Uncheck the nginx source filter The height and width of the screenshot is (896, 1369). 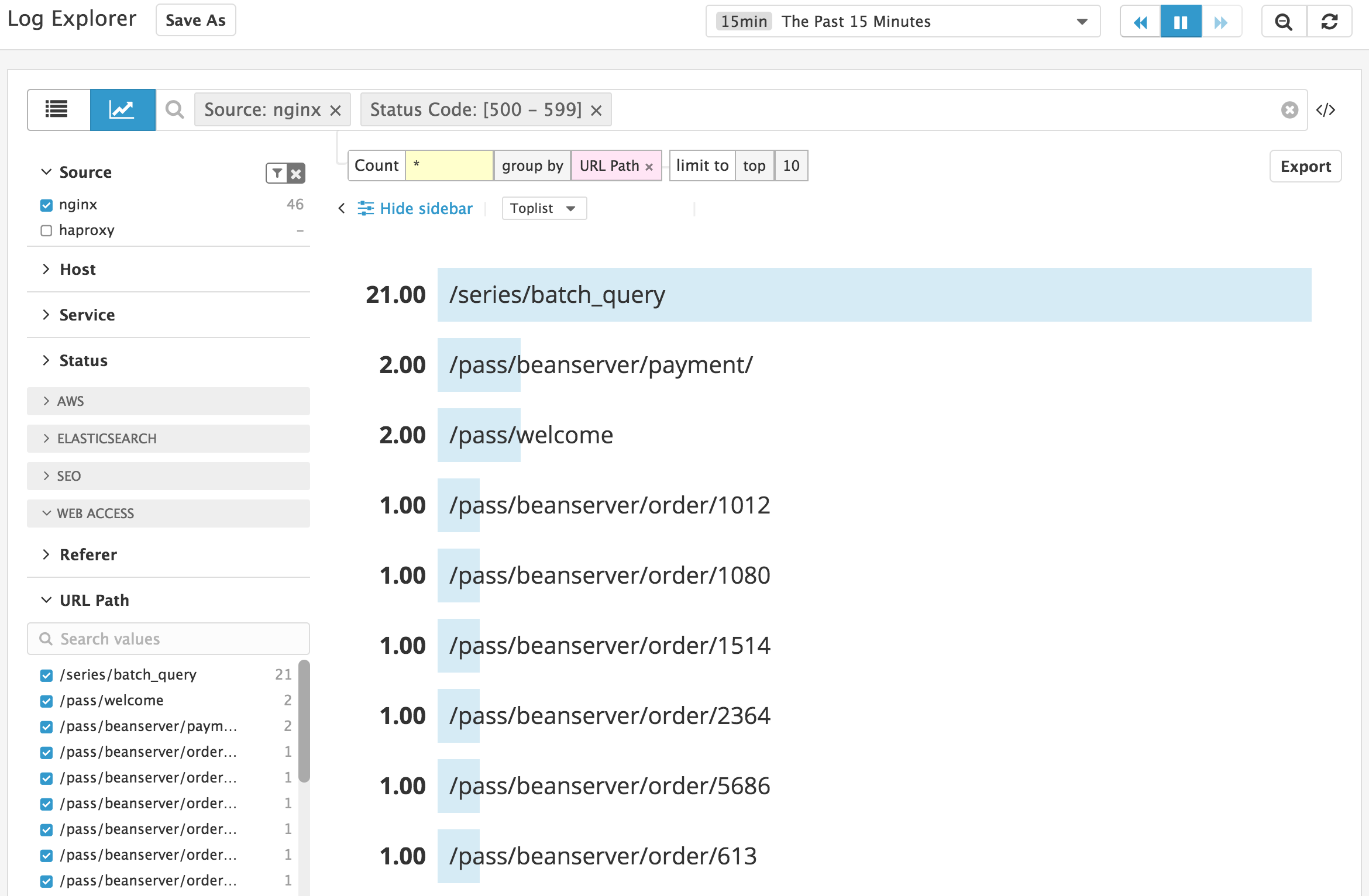coord(46,205)
